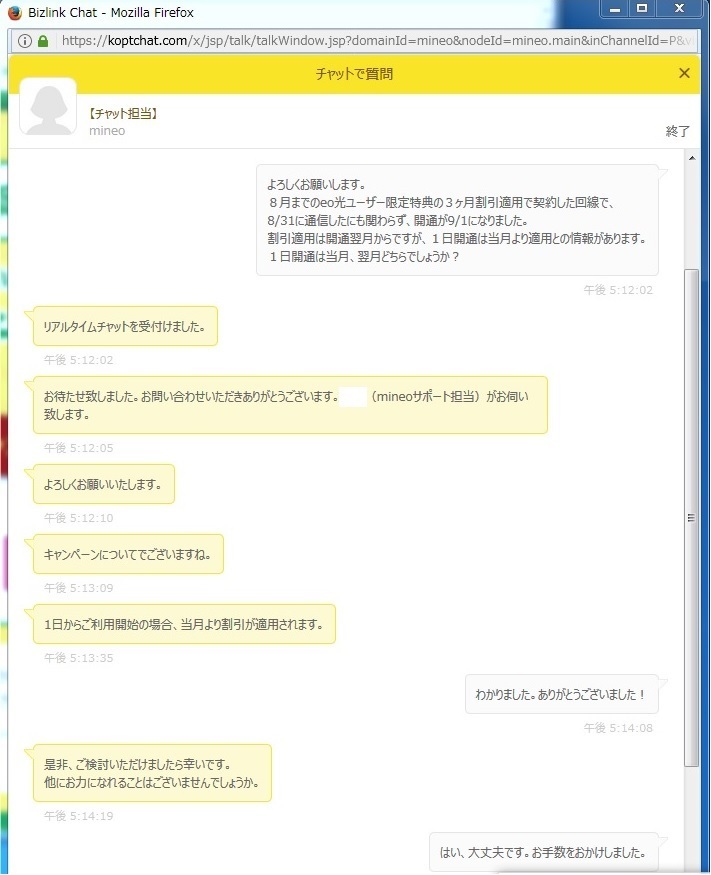The image size is (711, 875).
Task: Click the timestamp 午後 5:14:19
Action: coord(79,816)
